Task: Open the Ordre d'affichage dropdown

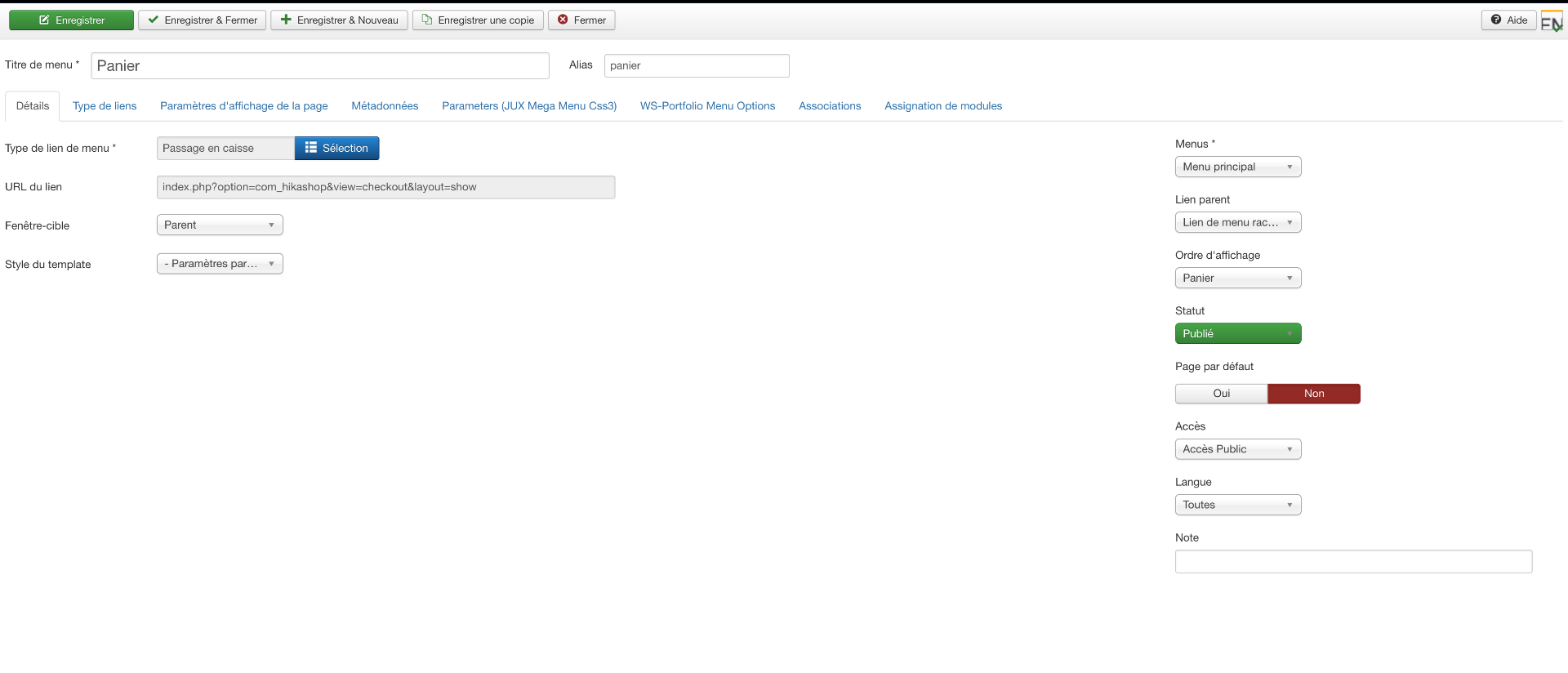Action: pyautogui.click(x=1238, y=278)
